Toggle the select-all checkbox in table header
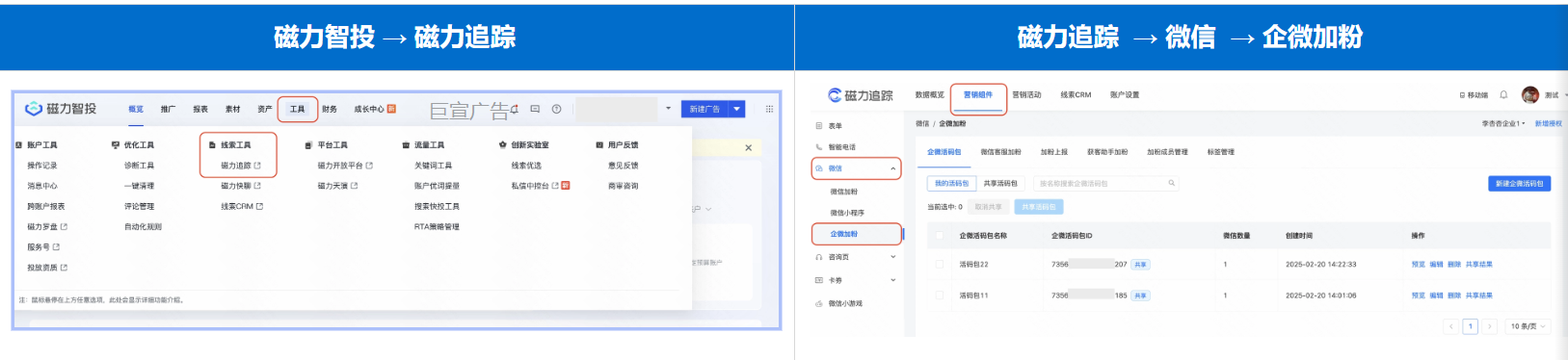1568x360 pixels. 939,236
